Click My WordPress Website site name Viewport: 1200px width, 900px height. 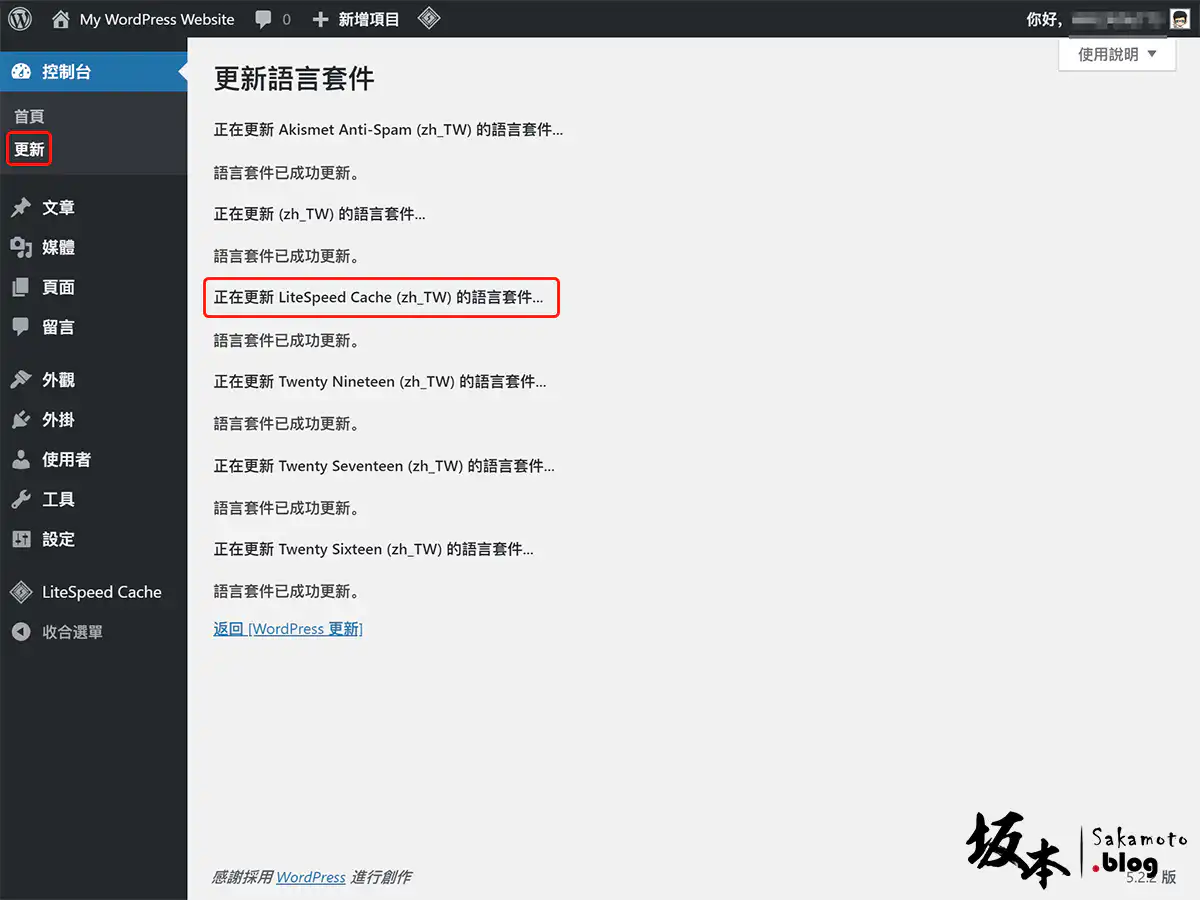(x=157, y=19)
